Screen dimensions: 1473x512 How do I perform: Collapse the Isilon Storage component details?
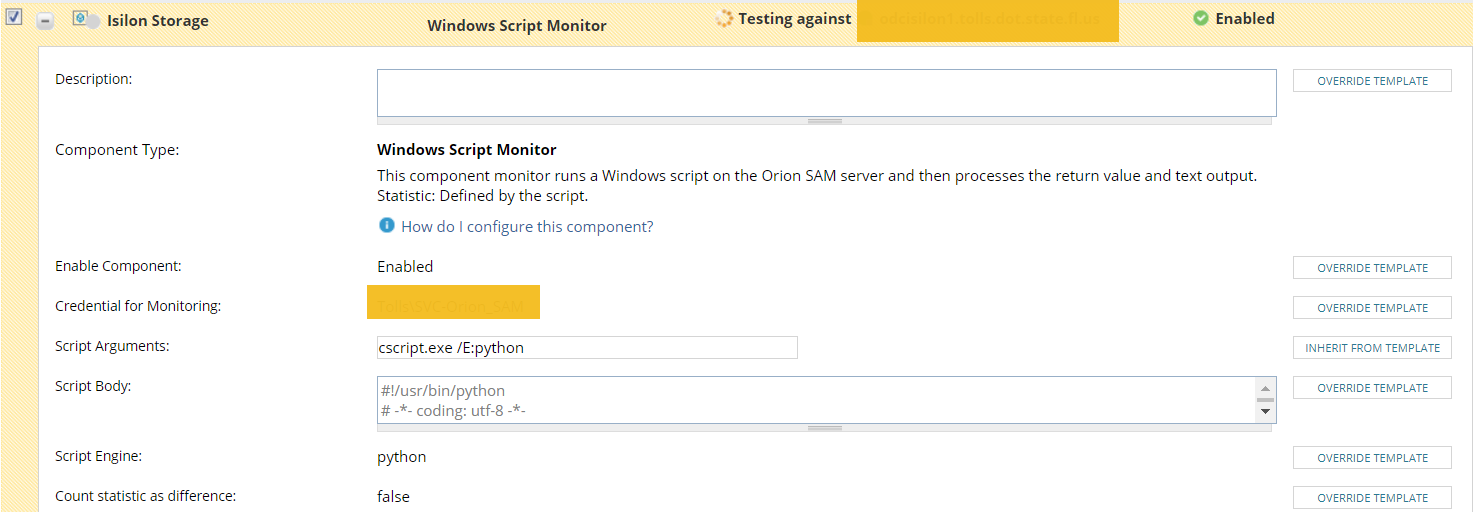point(45,21)
